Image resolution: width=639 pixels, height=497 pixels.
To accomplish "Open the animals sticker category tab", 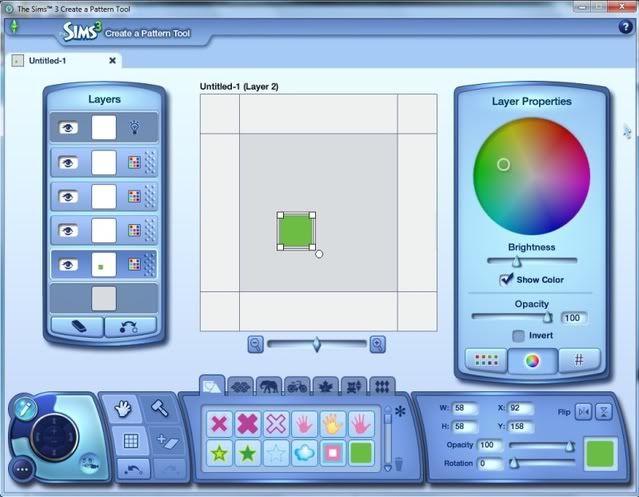I will tap(269, 385).
